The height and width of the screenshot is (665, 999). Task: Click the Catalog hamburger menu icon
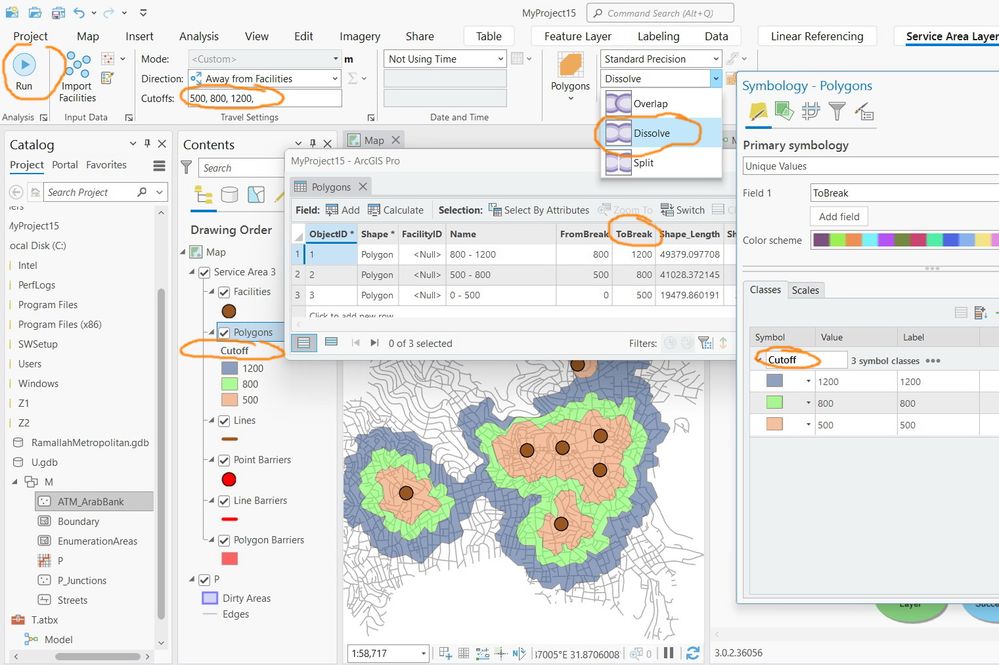coord(159,166)
